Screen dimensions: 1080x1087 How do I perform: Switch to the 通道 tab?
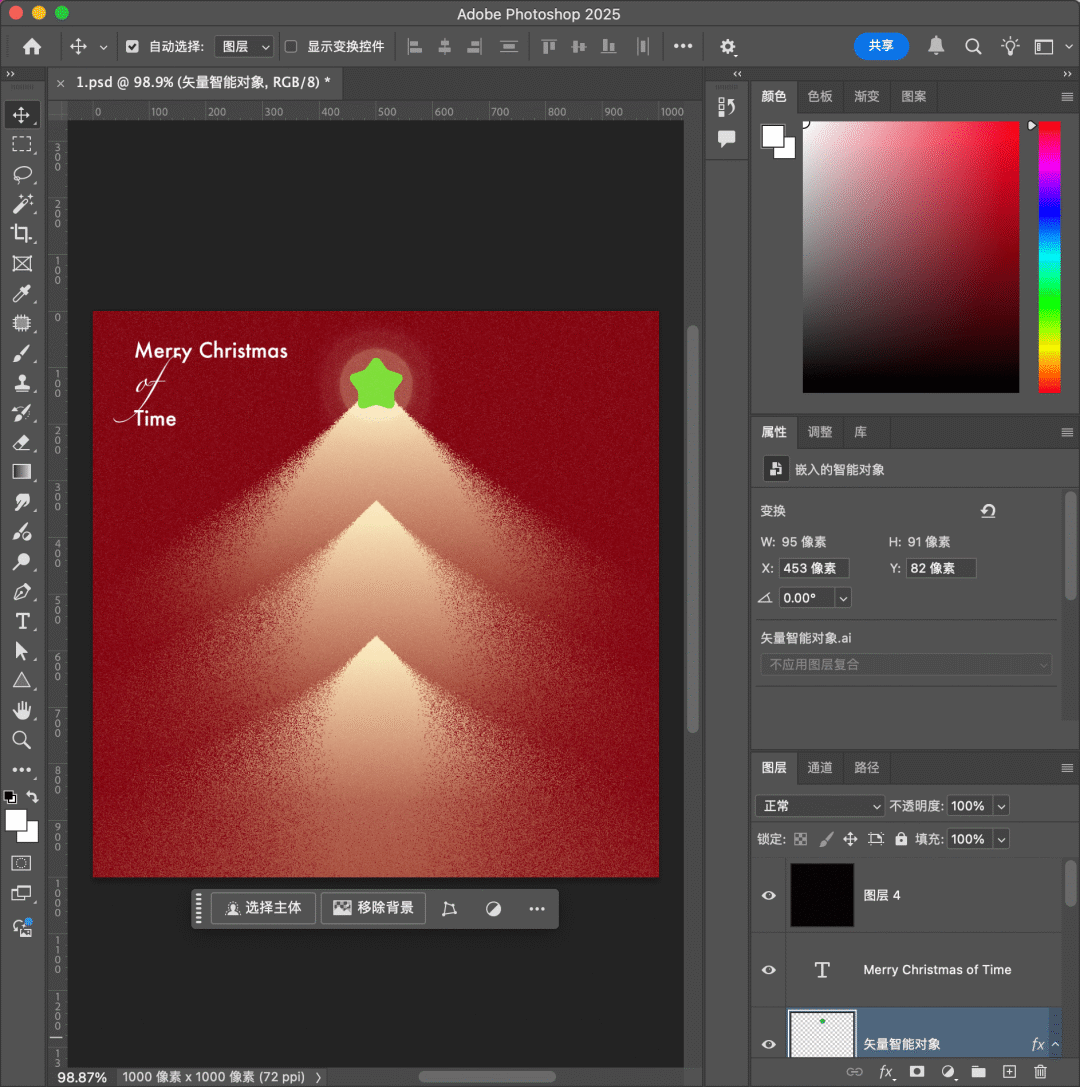click(820, 768)
